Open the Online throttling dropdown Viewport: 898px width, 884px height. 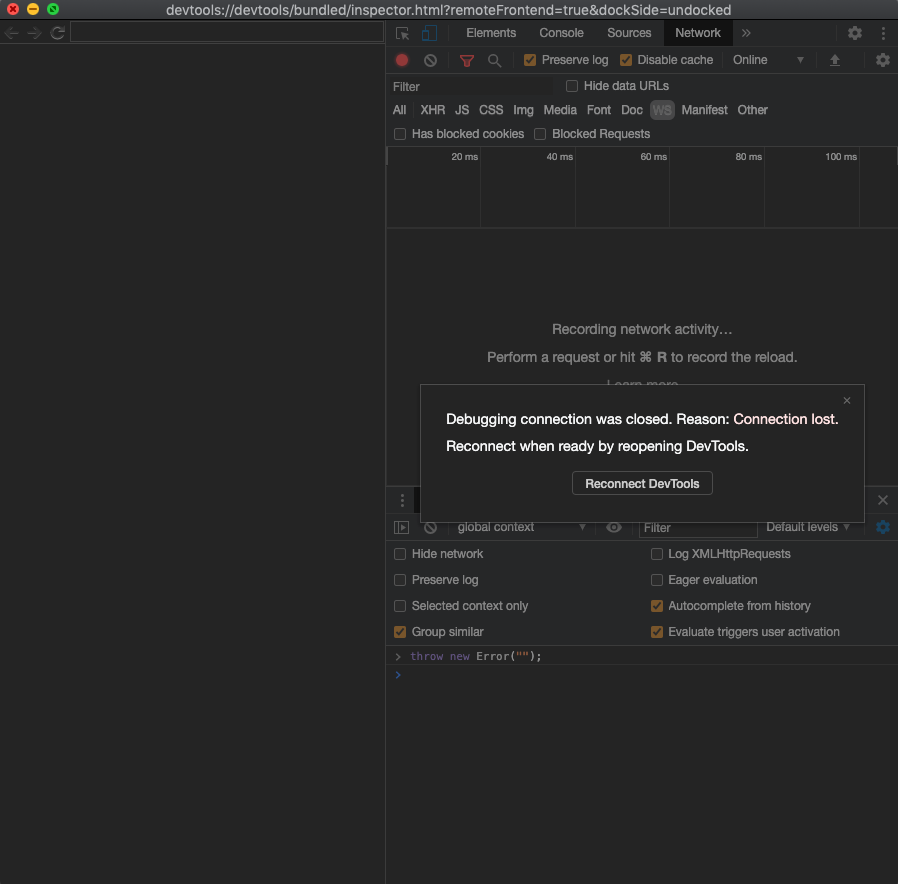point(768,60)
